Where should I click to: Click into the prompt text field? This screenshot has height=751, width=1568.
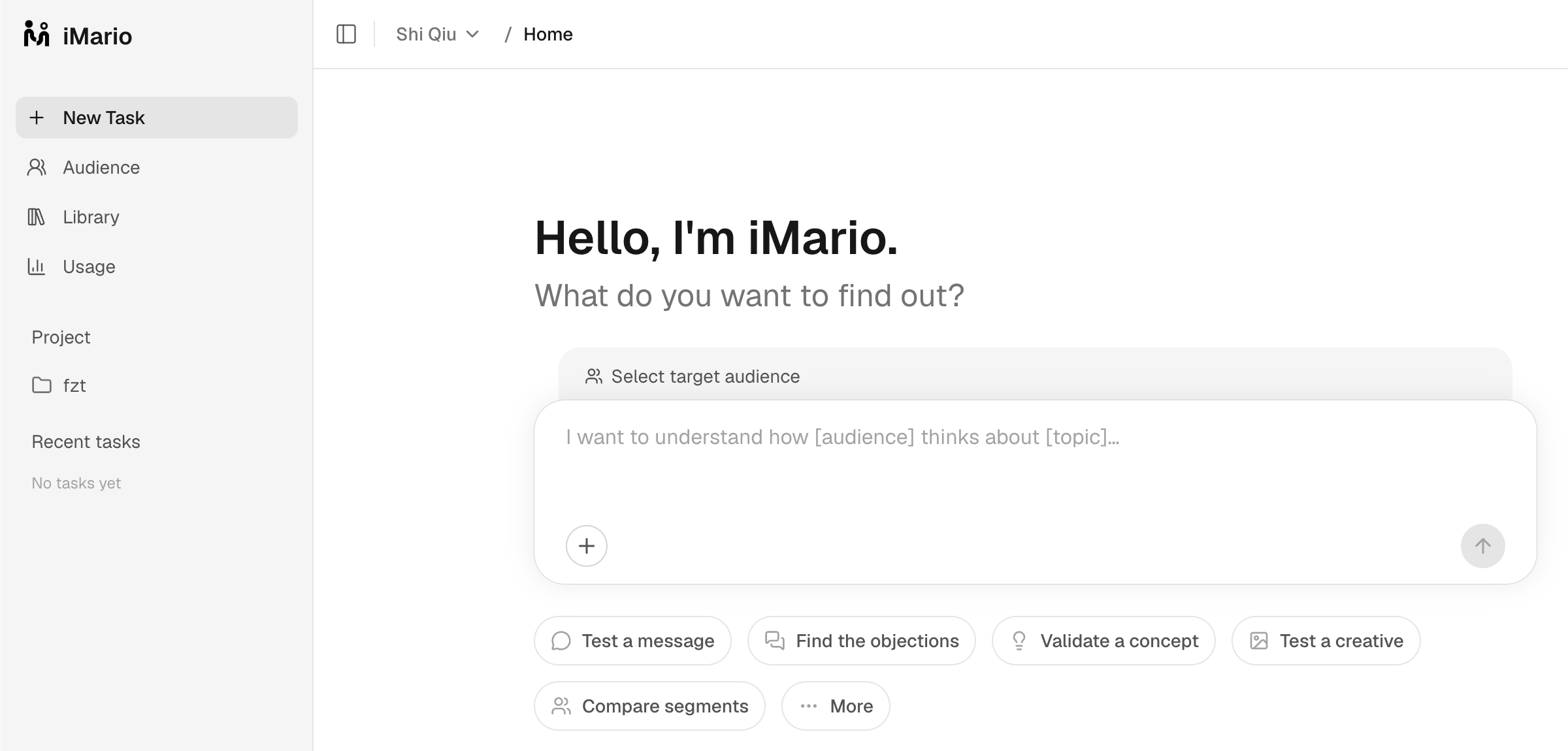coord(1035,457)
